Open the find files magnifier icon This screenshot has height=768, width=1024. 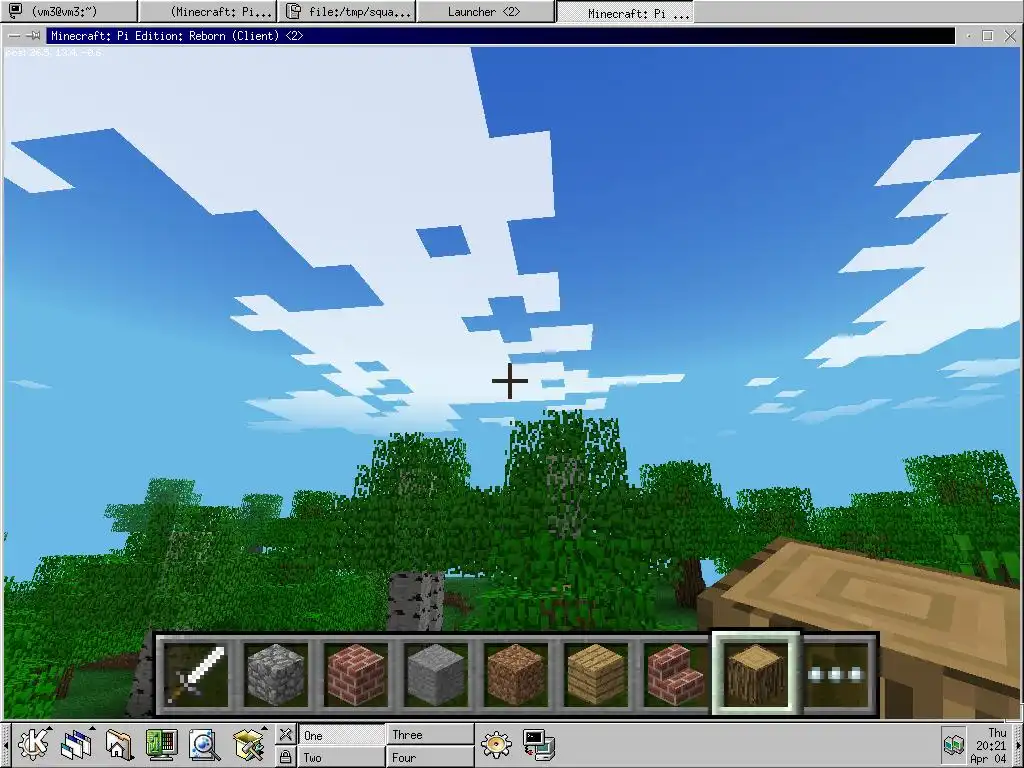click(x=204, y=744)
